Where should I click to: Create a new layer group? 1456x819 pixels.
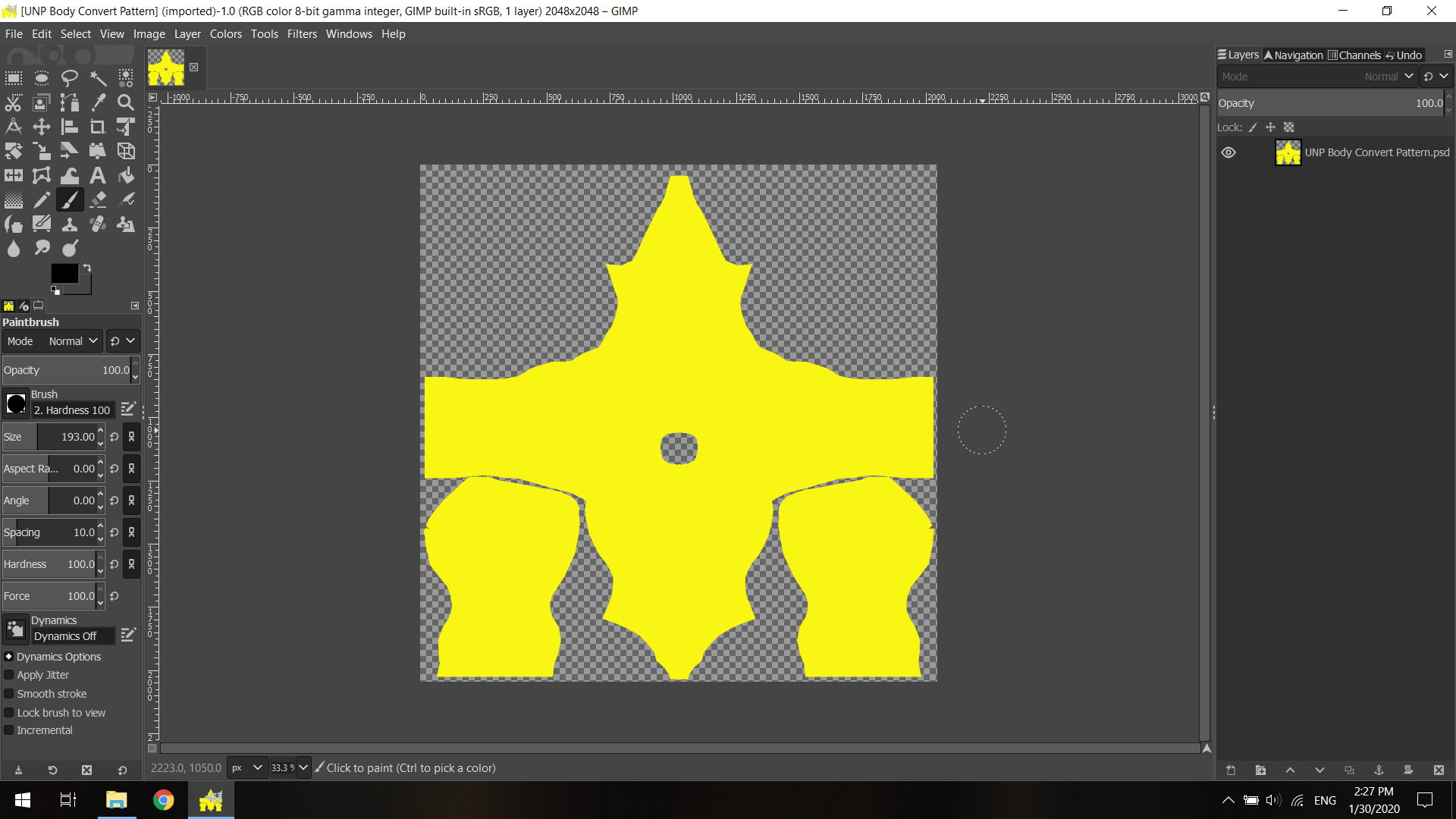click(x=1260, y=770)
